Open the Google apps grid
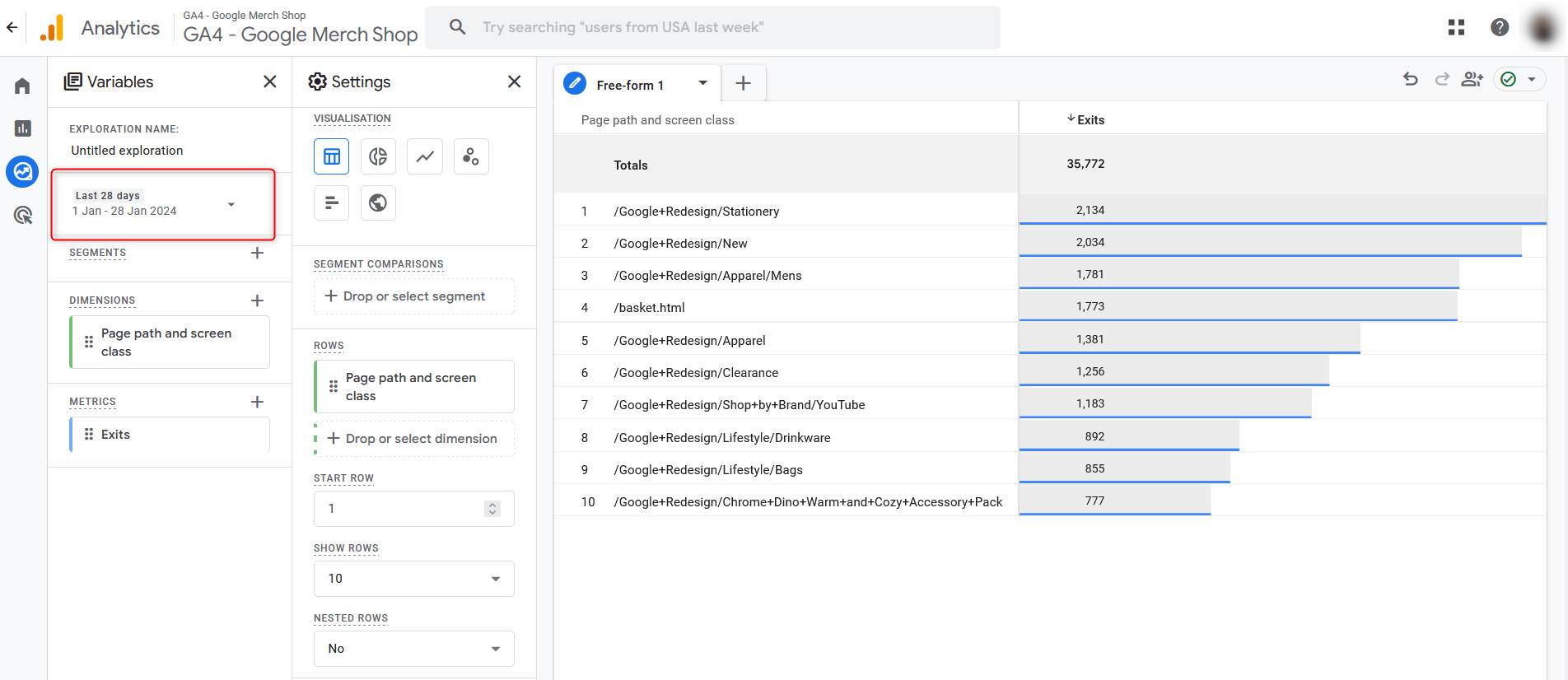Screen dimensions: 1568x680 pos(1456,27)
